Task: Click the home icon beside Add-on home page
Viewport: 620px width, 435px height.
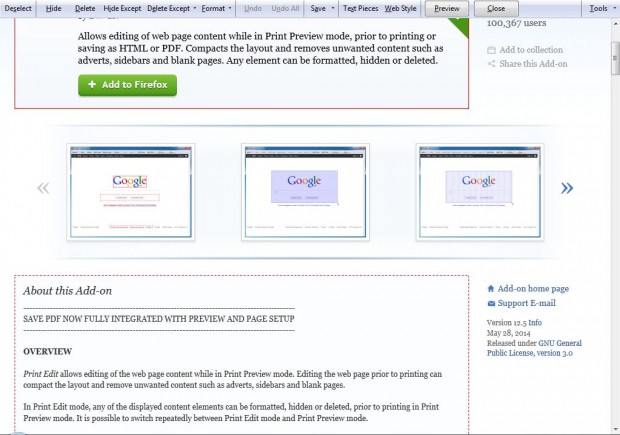Action: coord(491,289)
